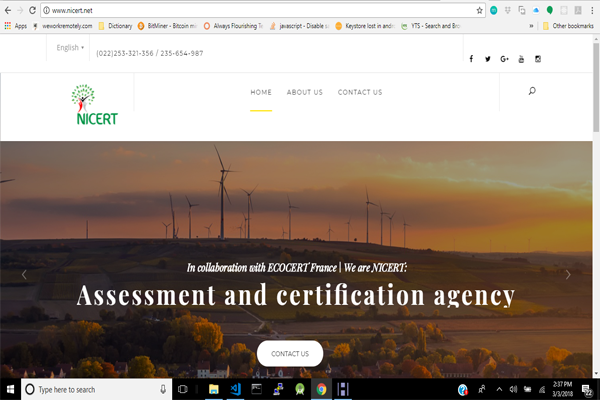600x400 pixels.
Task: Open Visual Studio Code from the taskbar
Action: 238,389
